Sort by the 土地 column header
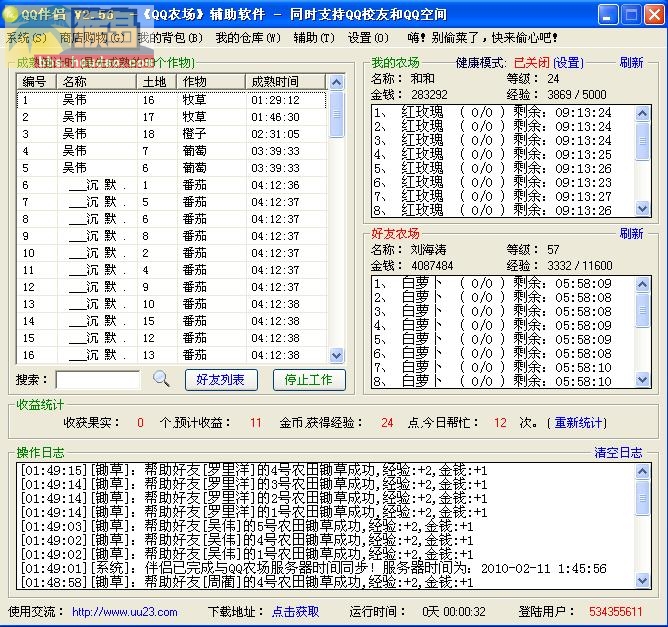 click(x=157, y=81)
